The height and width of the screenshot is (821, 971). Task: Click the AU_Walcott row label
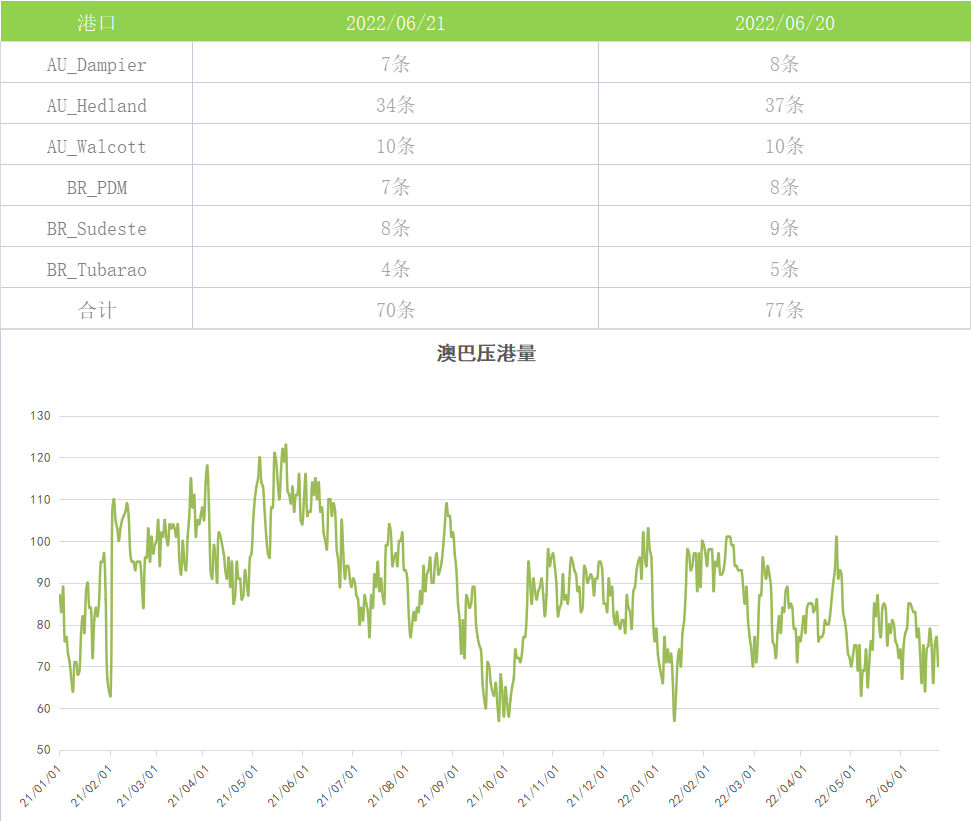pyautogui.click(x=96, y=147)
